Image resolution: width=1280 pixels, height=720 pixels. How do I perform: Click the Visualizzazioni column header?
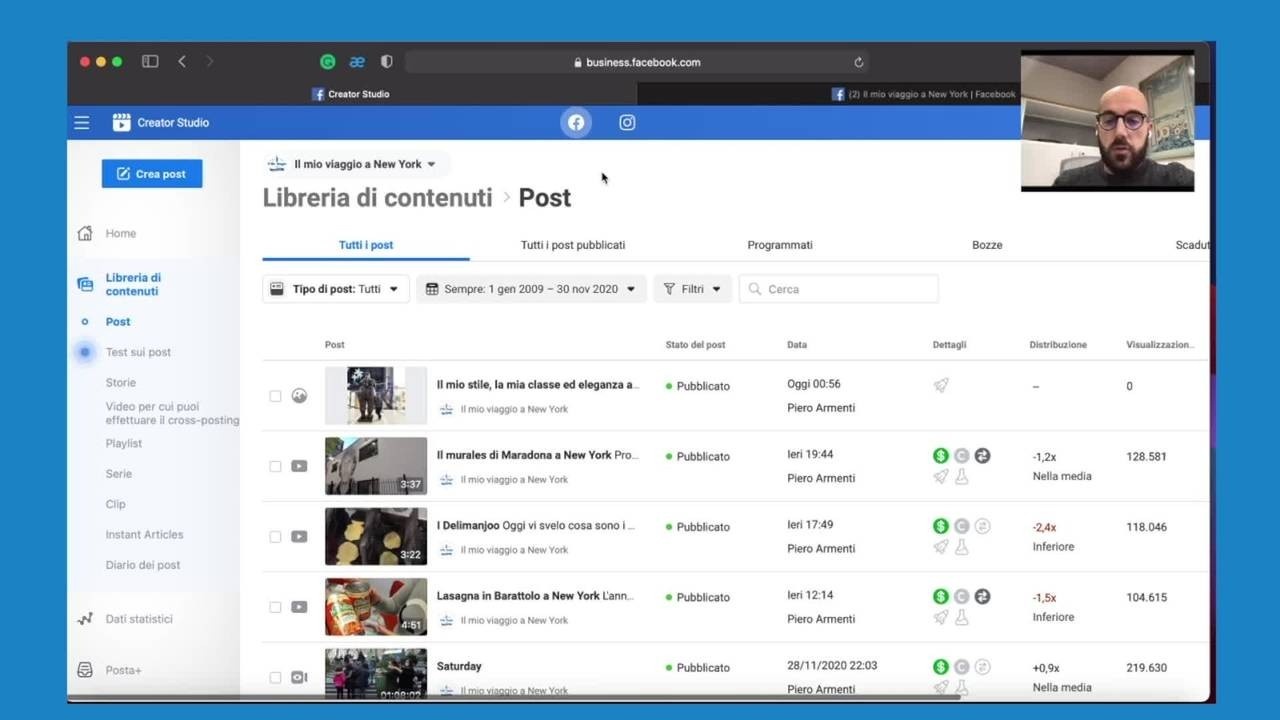1160,345
